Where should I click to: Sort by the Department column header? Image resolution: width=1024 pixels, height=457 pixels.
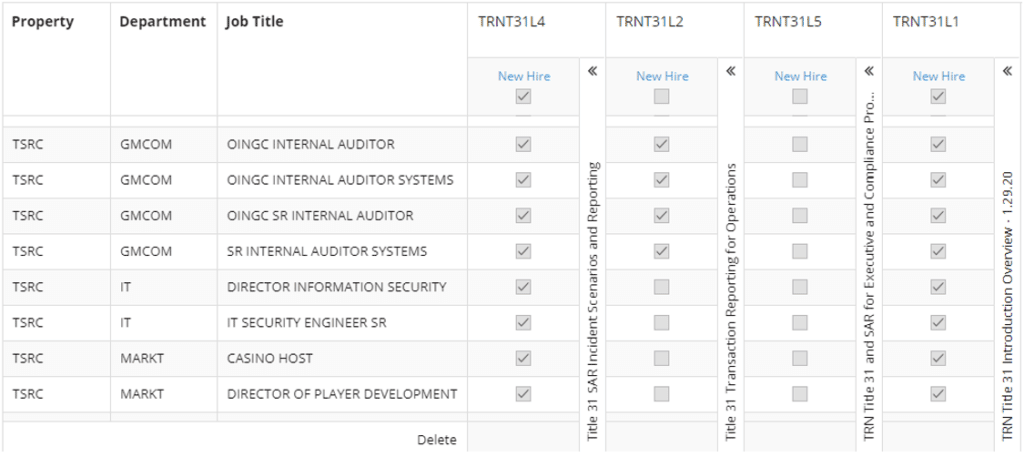point(162,22)
